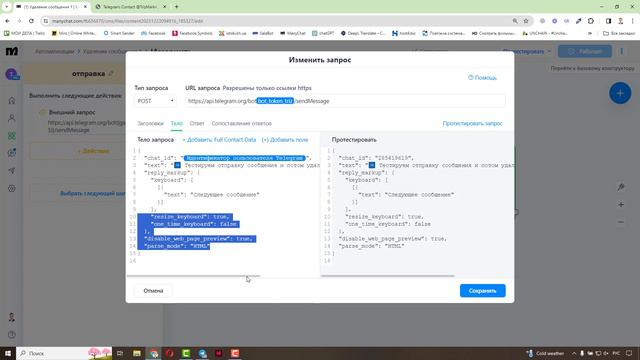Click Добавить Full Contact Data link
The height and width of the screenshot is (360, 640).
pyautogui.click(x=219, y=140)
